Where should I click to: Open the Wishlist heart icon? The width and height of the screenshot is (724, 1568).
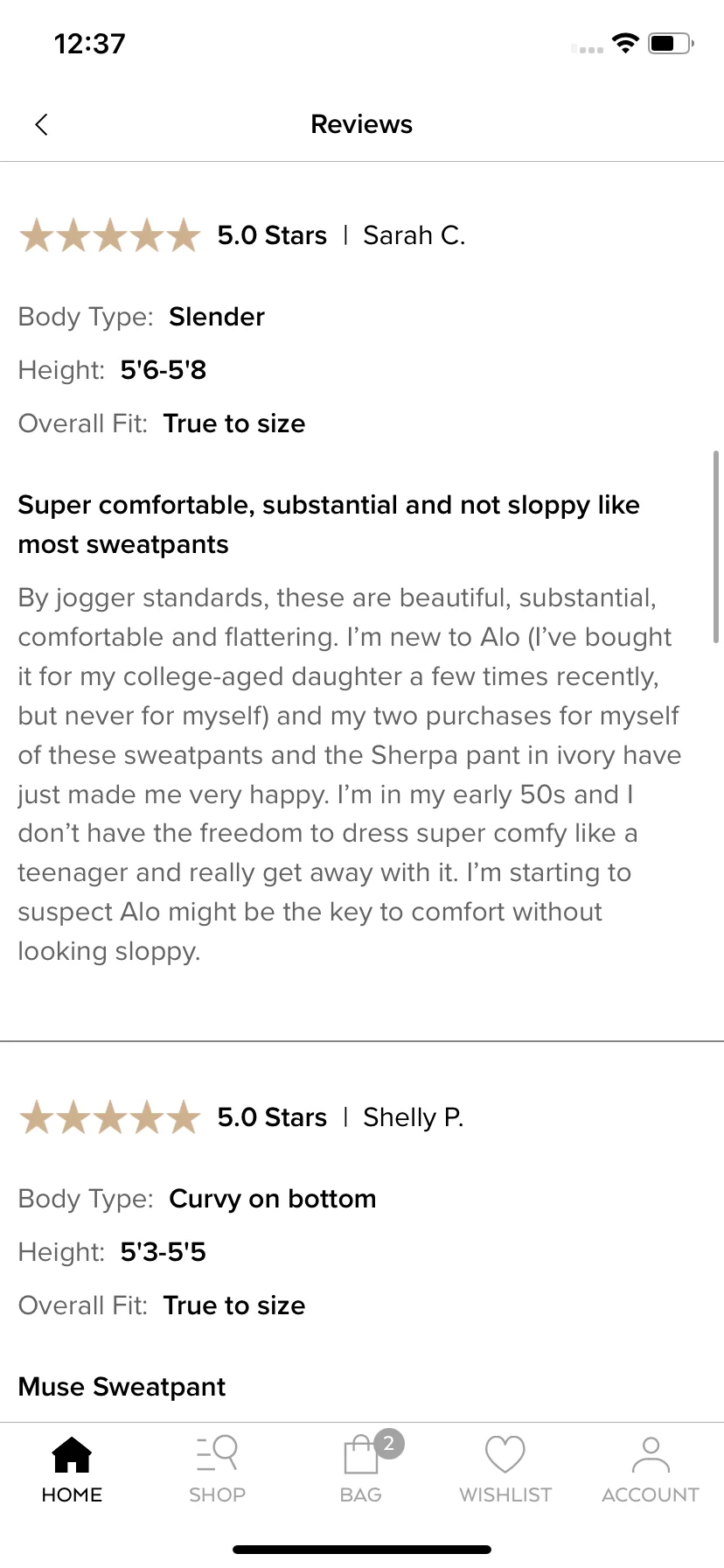(x=505, y=1454)
